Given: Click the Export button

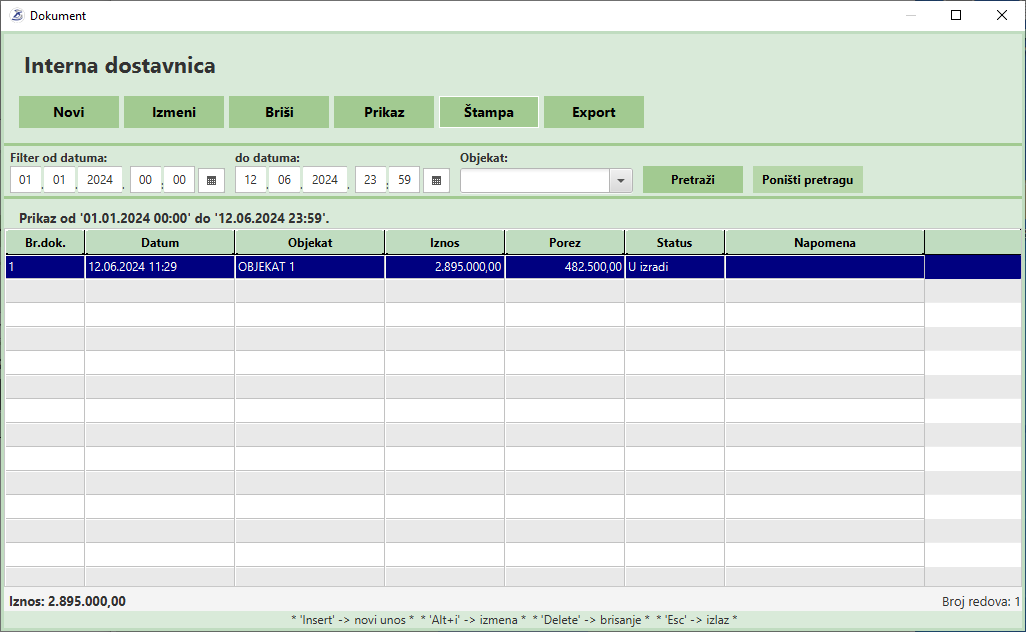Looking at the screenshot, I should point(594,112).
